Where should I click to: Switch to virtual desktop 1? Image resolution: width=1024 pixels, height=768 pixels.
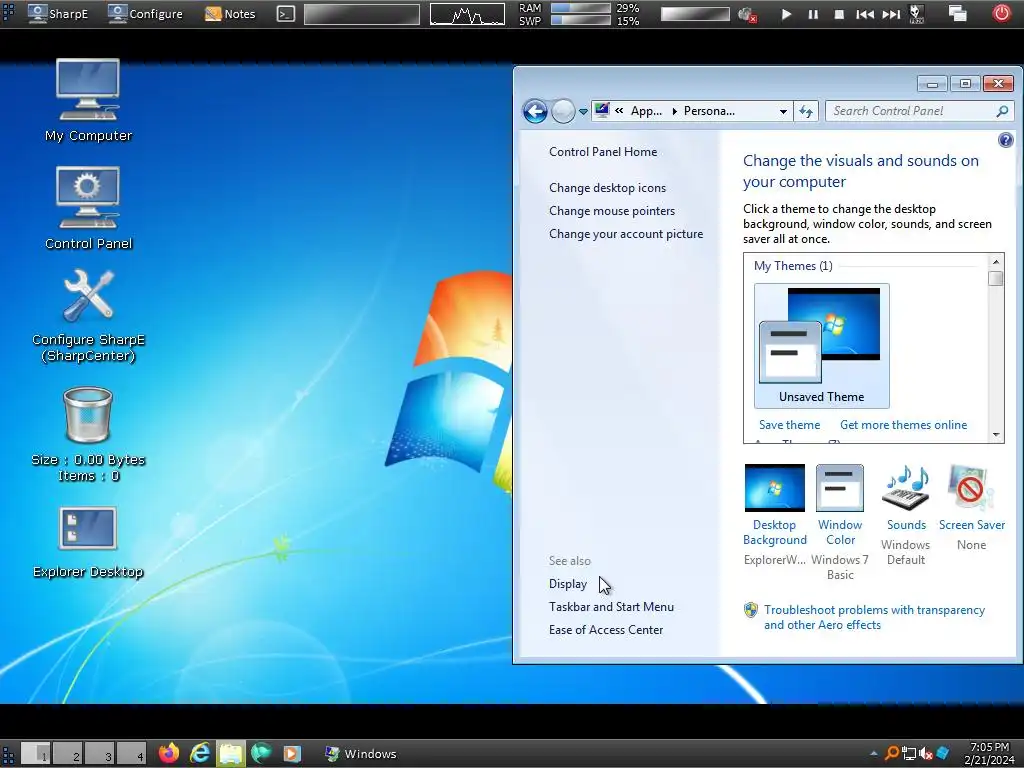[36, 754]
